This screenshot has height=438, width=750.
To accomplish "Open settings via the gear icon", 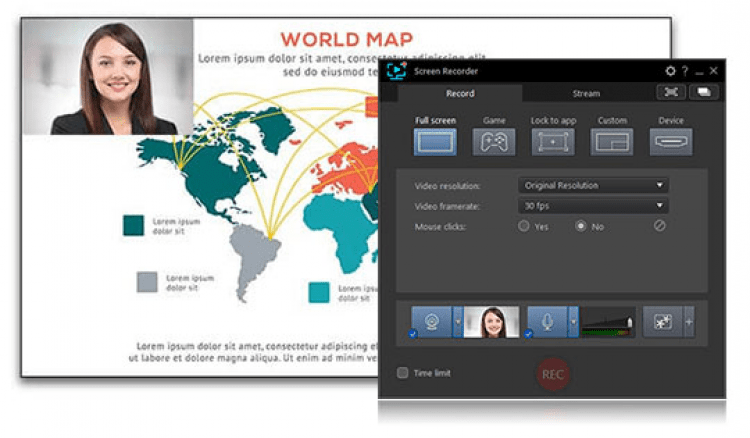I will pyautogui.click(x=670, y=72).
